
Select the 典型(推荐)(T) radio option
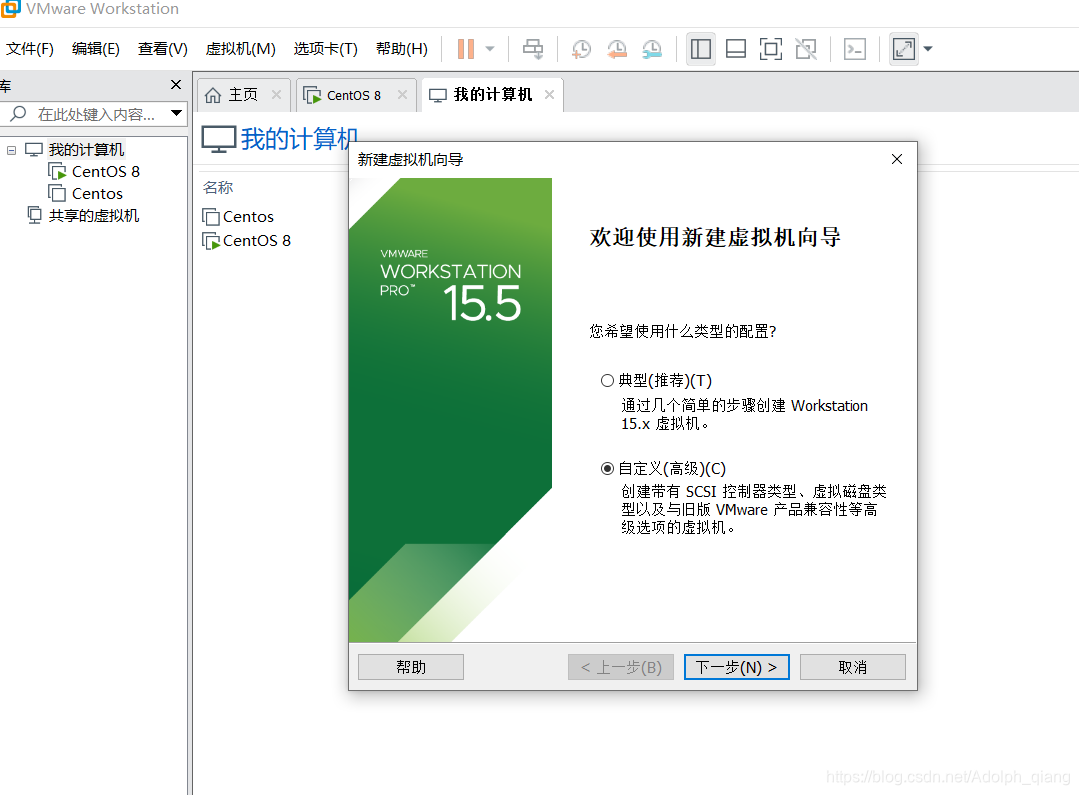(607, 381)
